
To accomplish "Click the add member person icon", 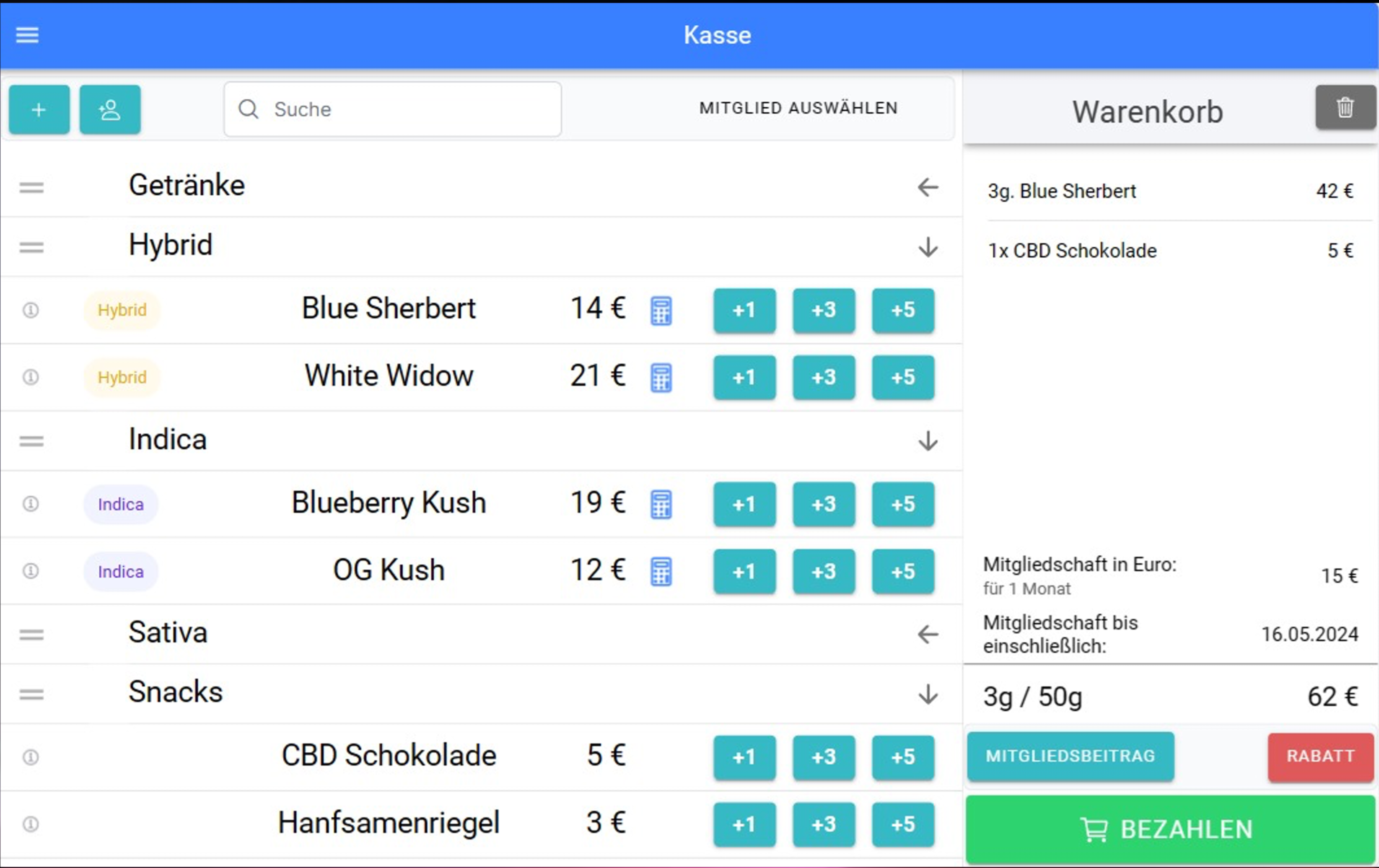I will point(110,109).
